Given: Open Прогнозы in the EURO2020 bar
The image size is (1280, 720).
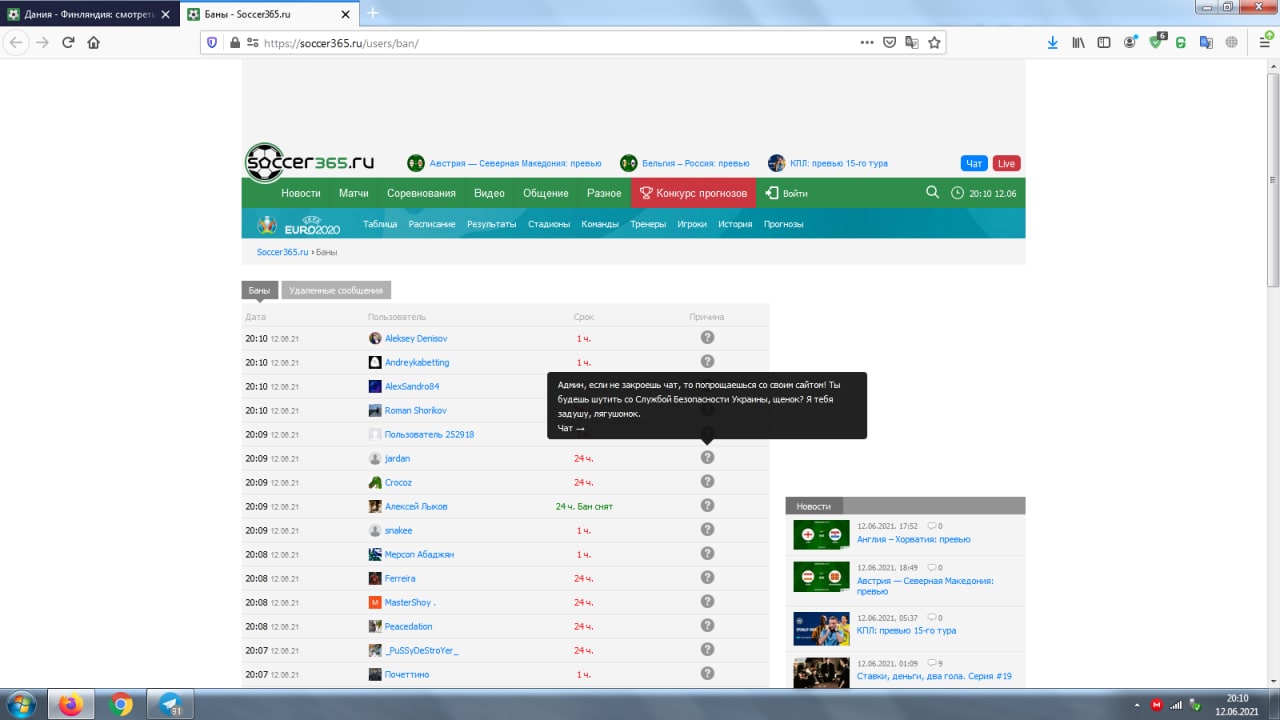Looking at the screenshot, I should pos(784,224).
